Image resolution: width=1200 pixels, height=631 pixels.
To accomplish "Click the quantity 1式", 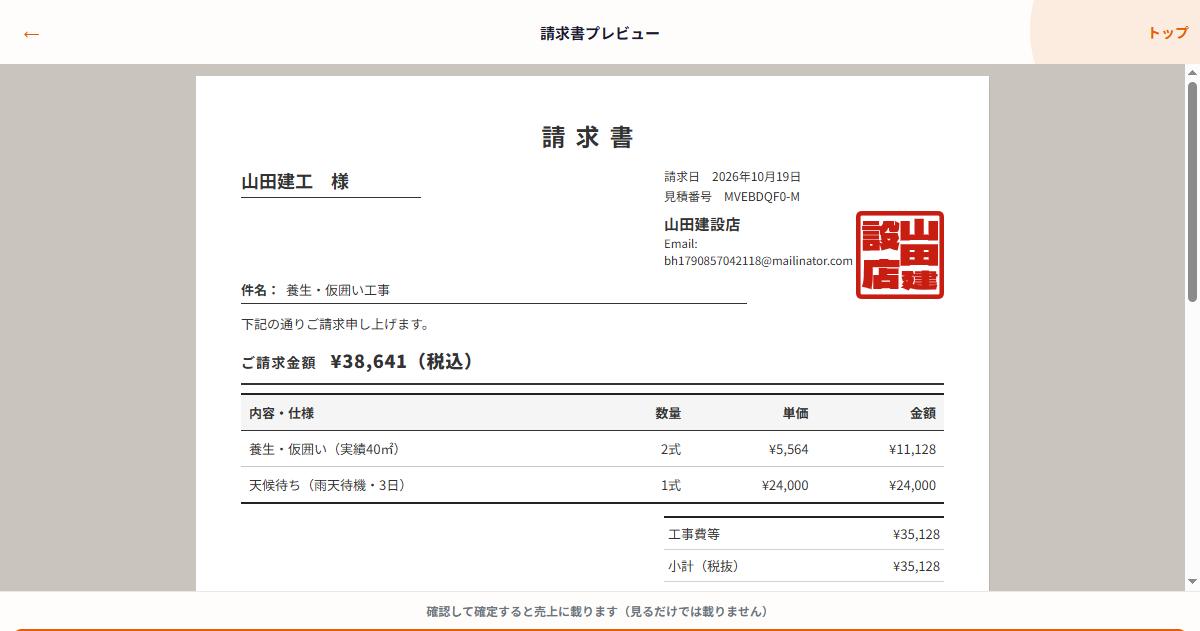I will click(671, 485).
